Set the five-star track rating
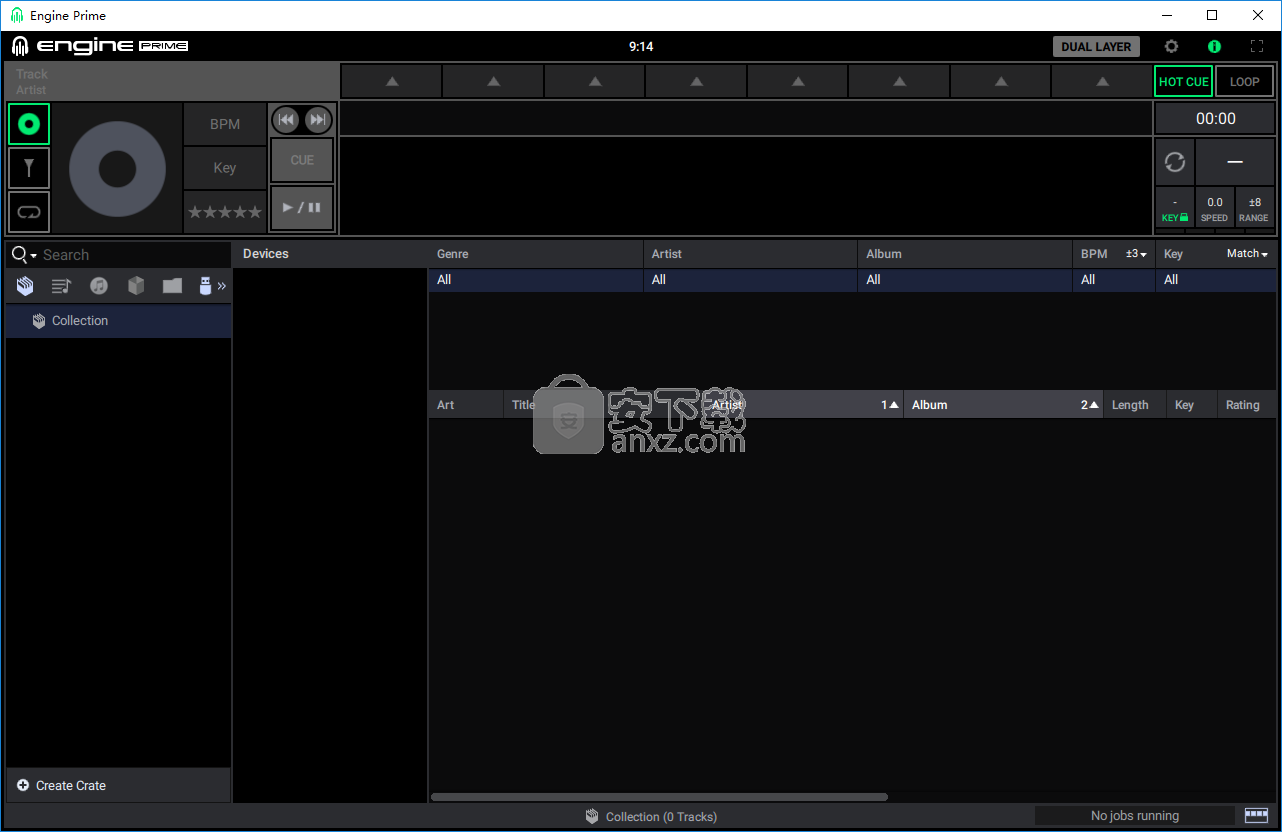The image size is (1282, 832). (x=225, y=212)
